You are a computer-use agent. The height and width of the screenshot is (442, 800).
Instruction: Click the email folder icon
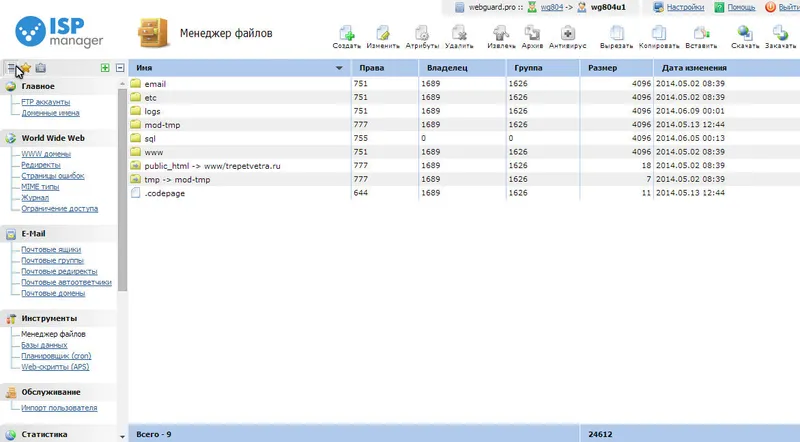pos(135,83)
